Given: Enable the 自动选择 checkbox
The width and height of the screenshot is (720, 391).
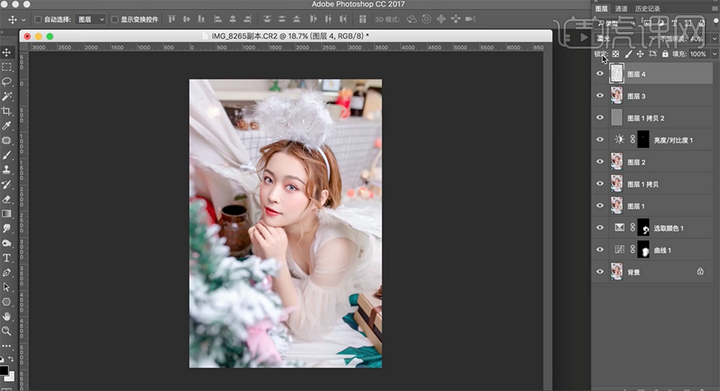Looking at the screenshot, I should click(x=38, y=19).
